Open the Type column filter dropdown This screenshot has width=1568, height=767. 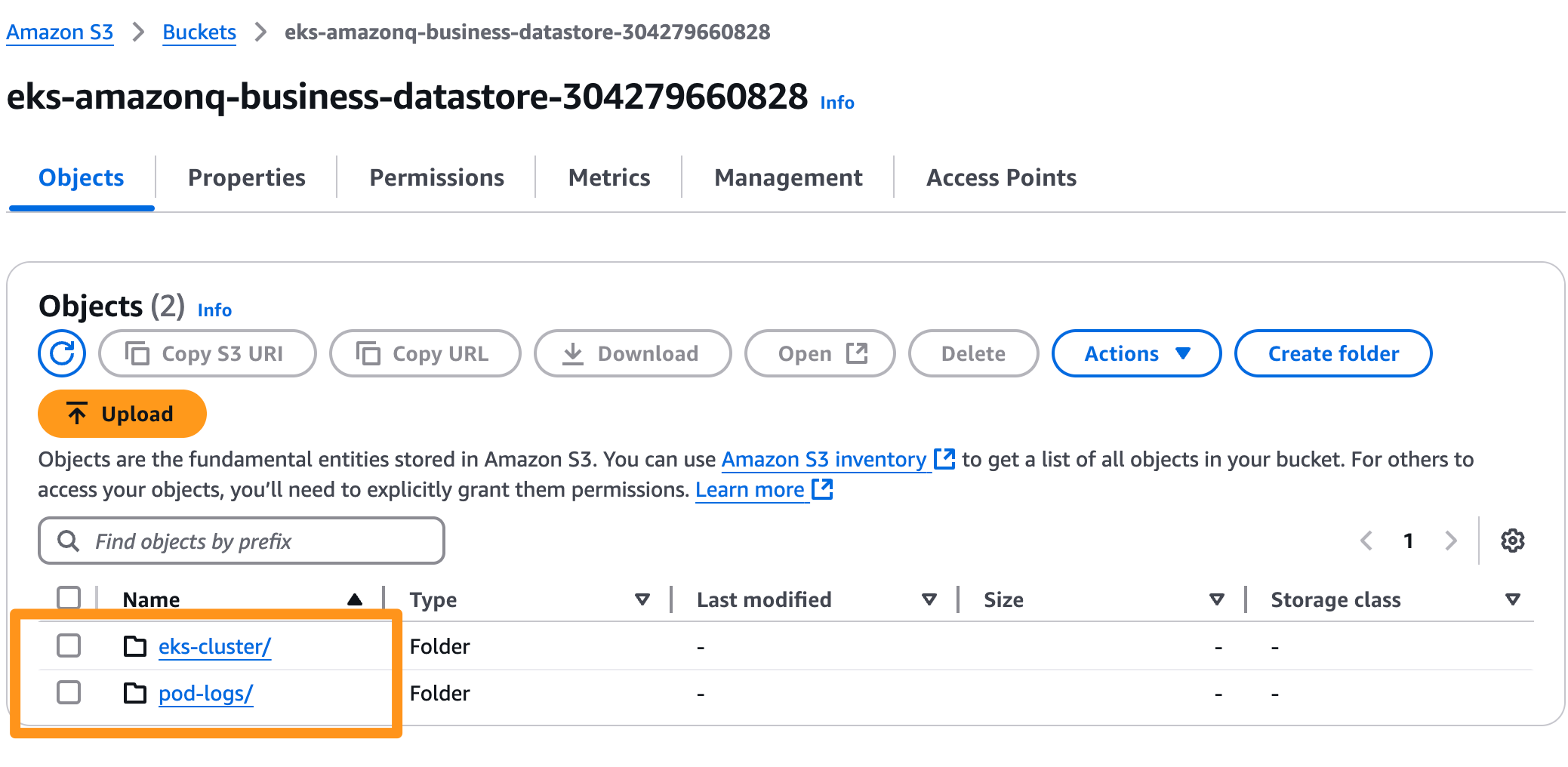point(641,599)
